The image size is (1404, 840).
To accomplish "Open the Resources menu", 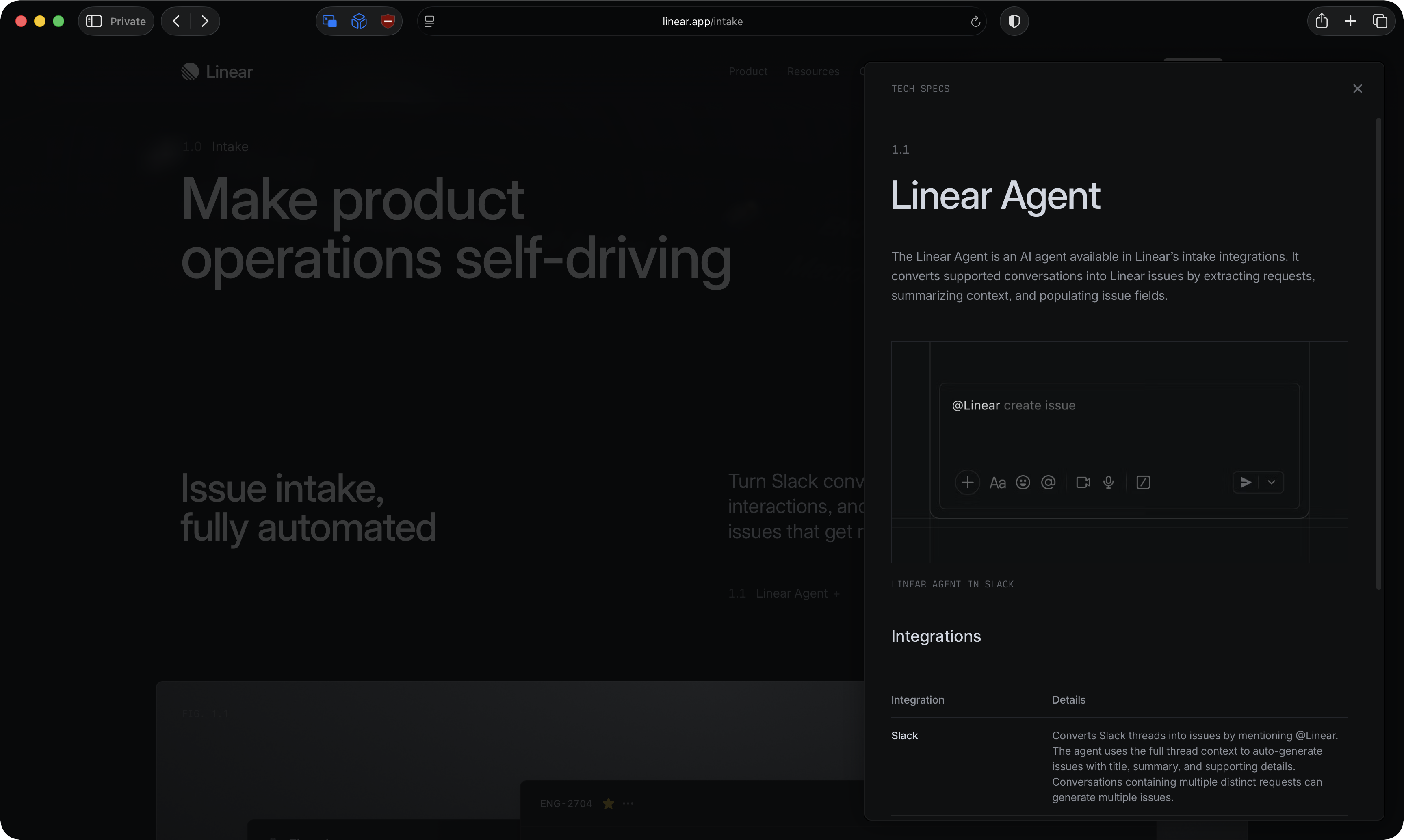I will 814,71.
